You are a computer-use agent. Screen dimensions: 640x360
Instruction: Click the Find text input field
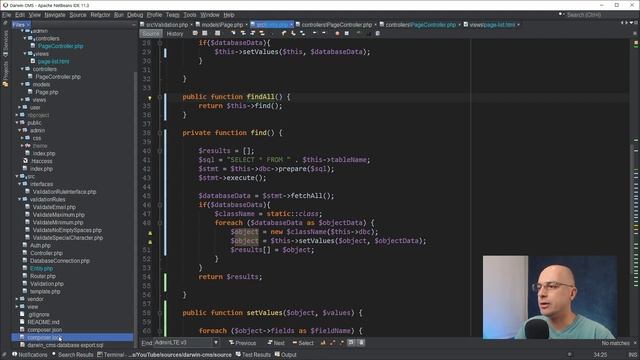pos(183,343)
